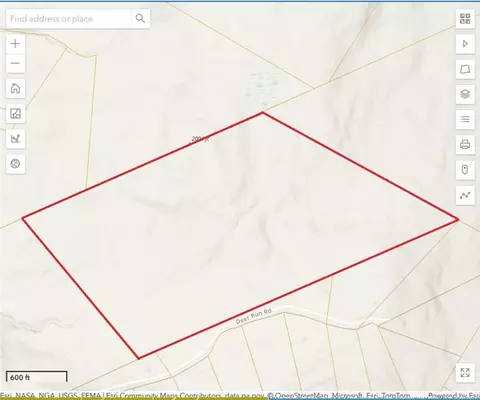Open the Layers list panel

click(465, 94)
